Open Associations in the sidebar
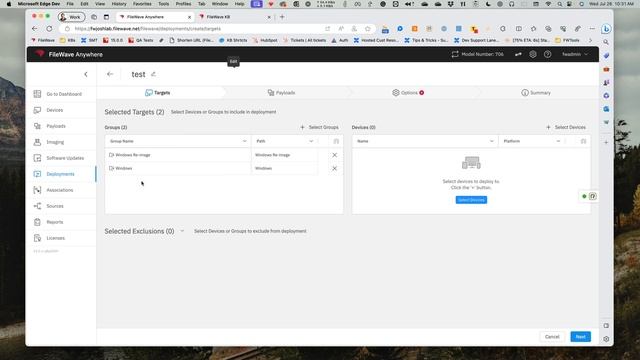Image resolution: width=640 pixels, height=360 pixels. coord(60,190)
